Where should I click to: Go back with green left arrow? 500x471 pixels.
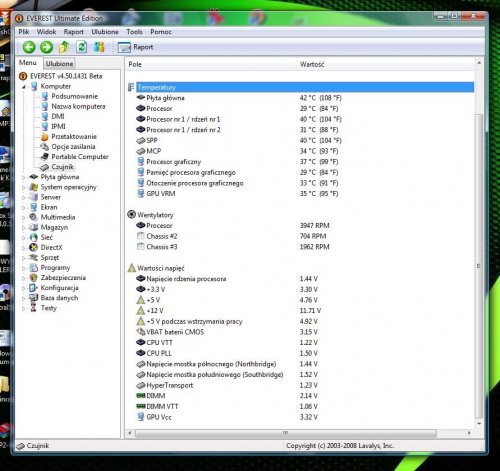click(x=29, y=47)
